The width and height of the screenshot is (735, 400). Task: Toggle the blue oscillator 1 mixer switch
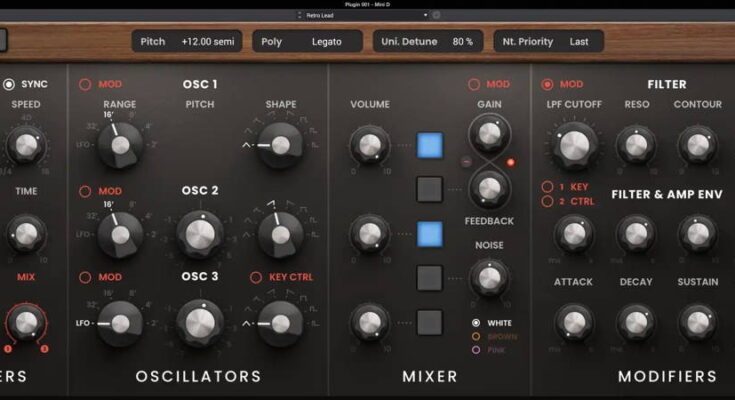[x=429, y=146]
